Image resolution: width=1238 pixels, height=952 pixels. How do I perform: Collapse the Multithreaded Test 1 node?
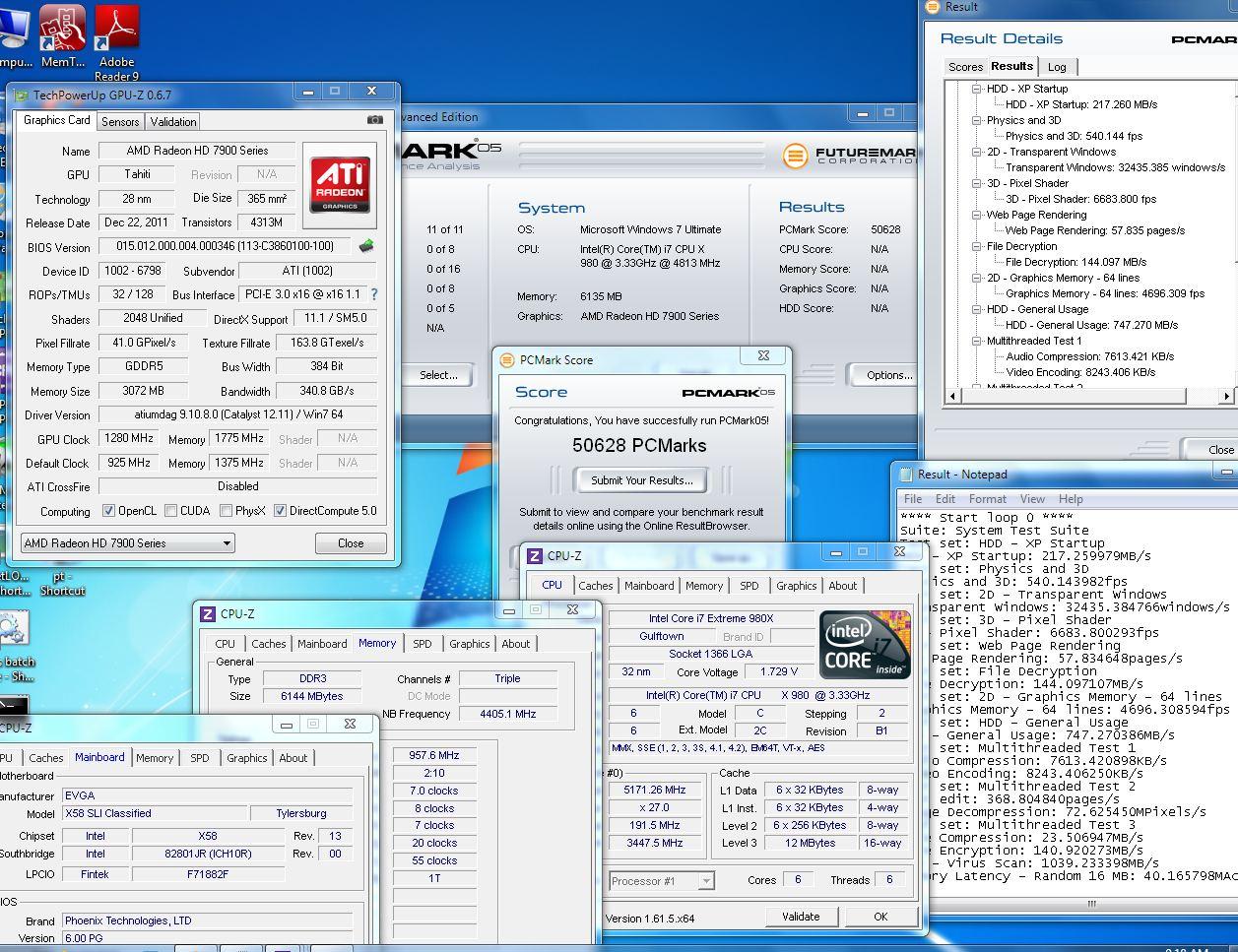click(x=976, y=341)
